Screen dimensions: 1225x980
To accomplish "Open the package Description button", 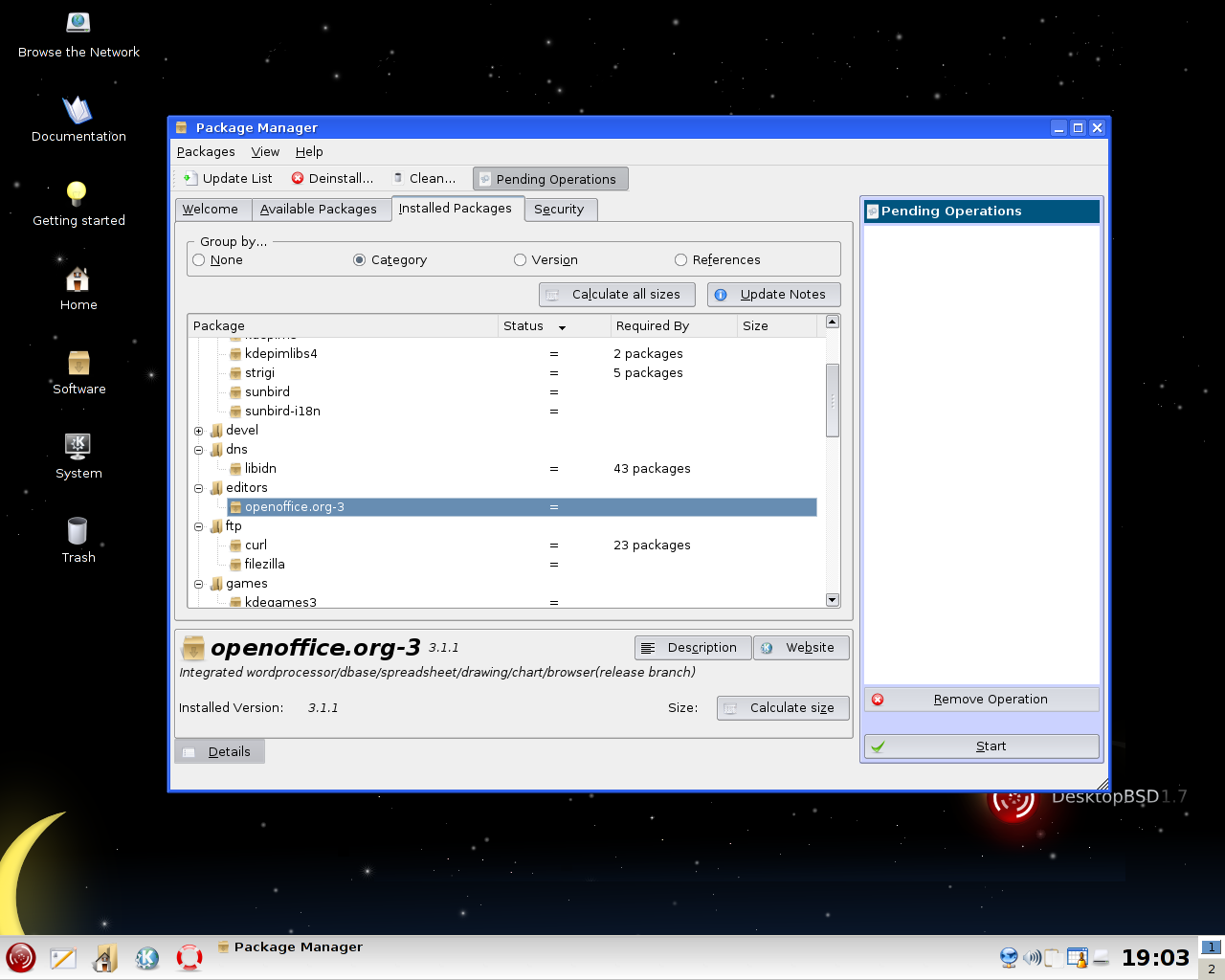I will click(x=693, y=648).
